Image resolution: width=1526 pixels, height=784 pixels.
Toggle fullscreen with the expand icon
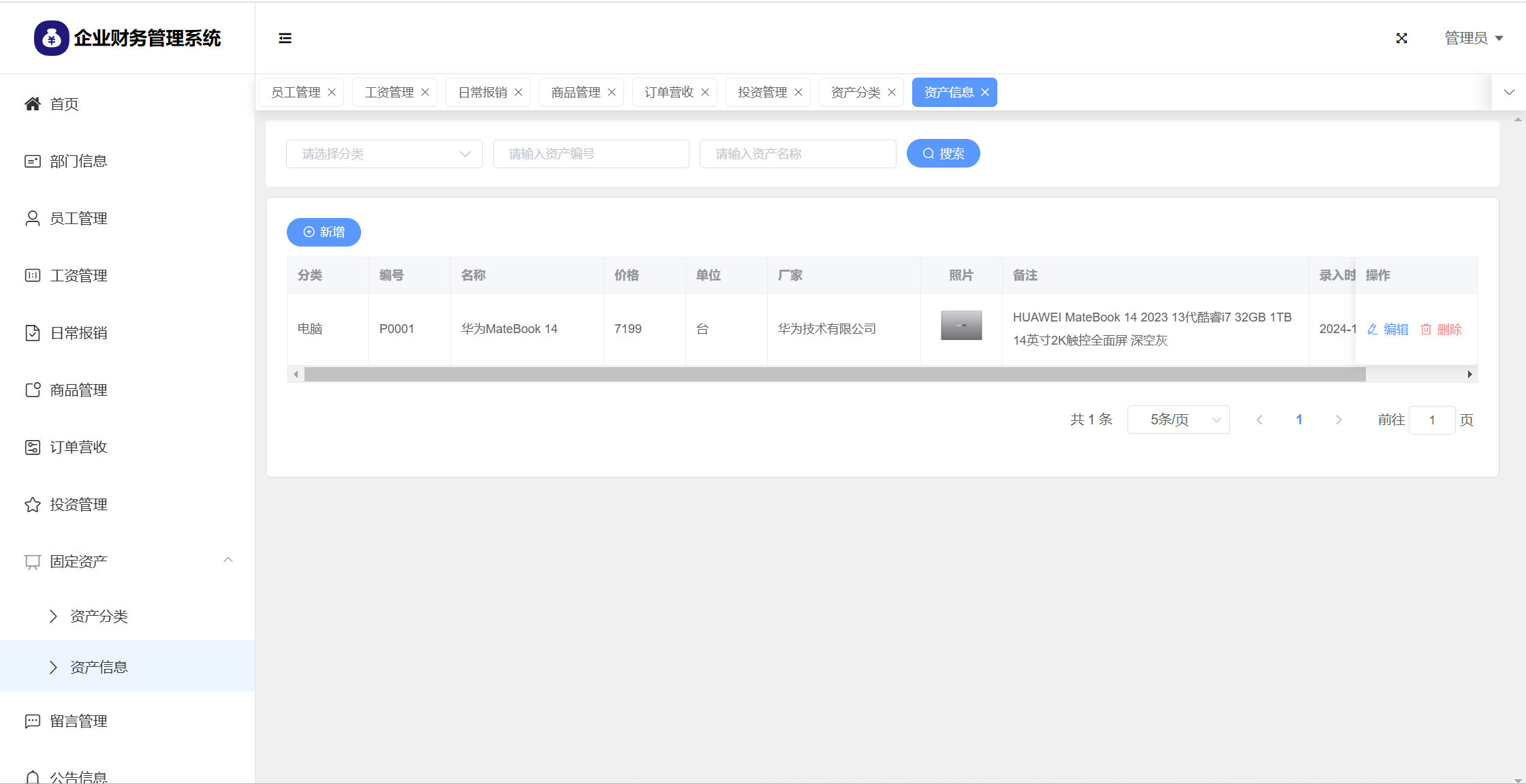[1401, 38]
